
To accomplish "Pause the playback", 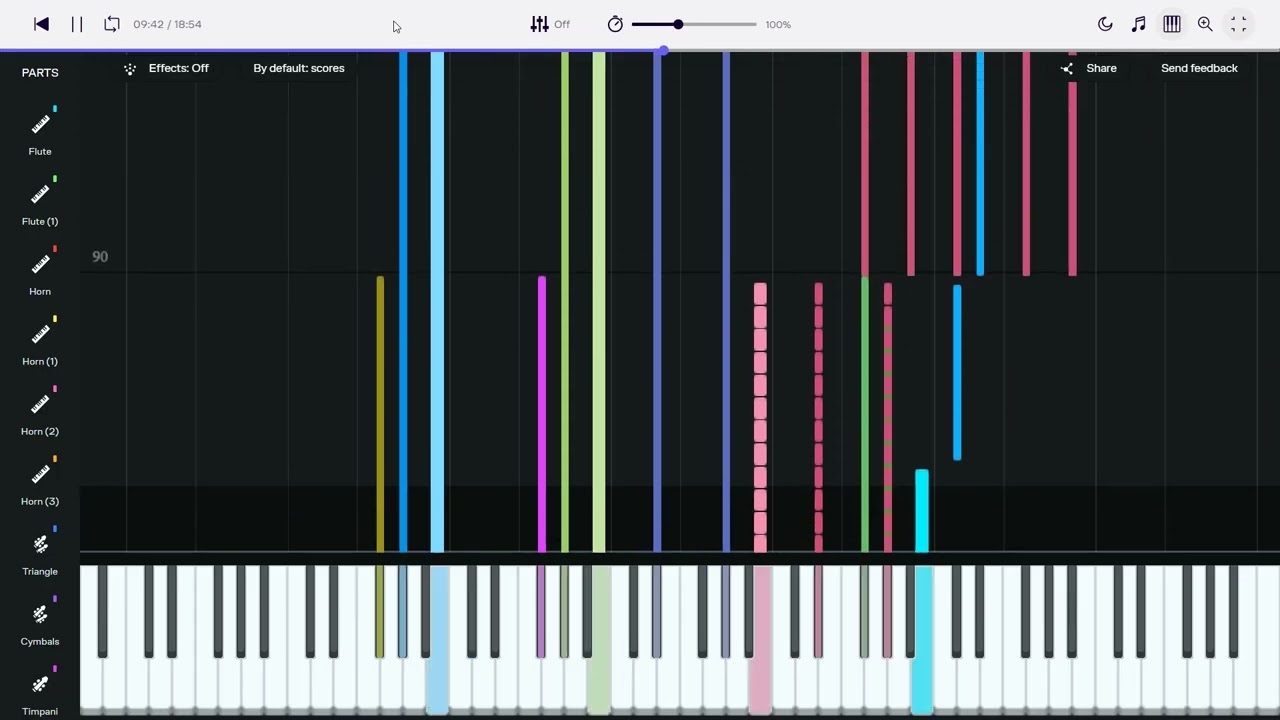I will coord(77,24).
